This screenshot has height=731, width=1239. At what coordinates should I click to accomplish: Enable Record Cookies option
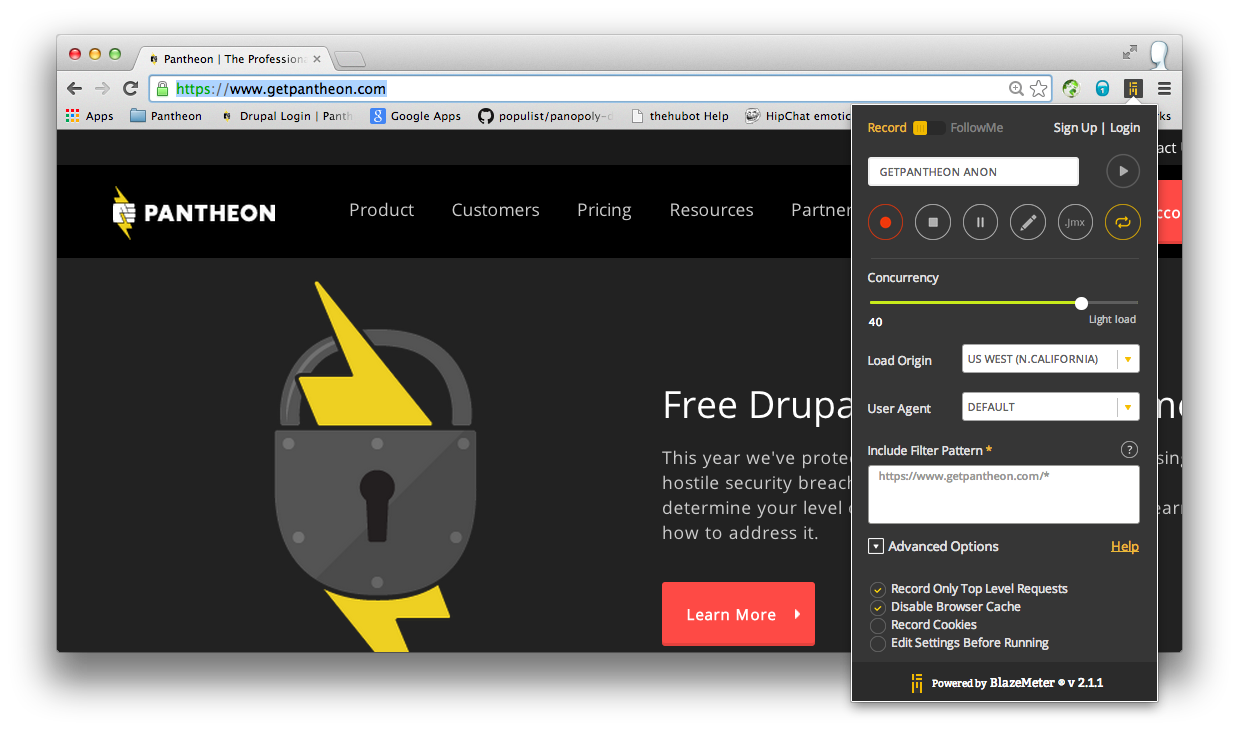coord(878,626)
